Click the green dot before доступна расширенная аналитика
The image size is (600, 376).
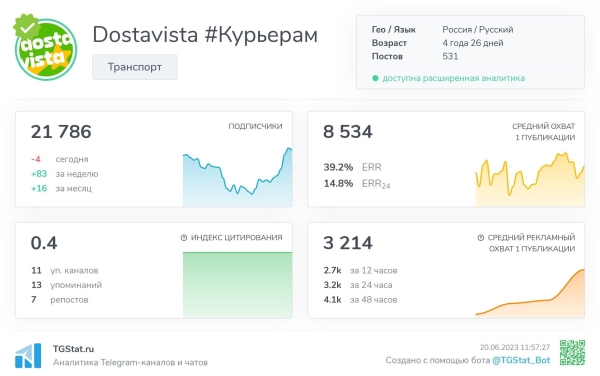click(375, 78)
